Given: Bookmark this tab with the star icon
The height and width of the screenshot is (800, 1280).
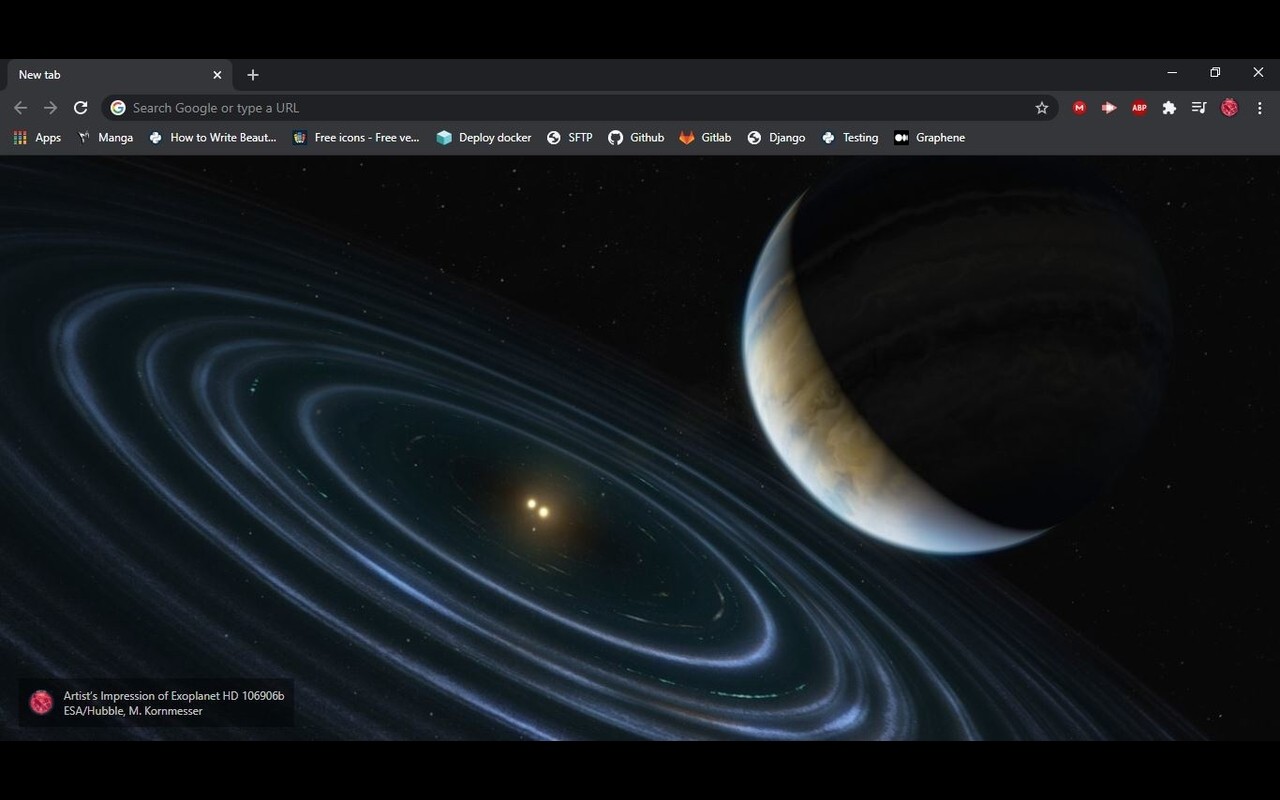Looking at the screenshot, I should pos(1042,108).
